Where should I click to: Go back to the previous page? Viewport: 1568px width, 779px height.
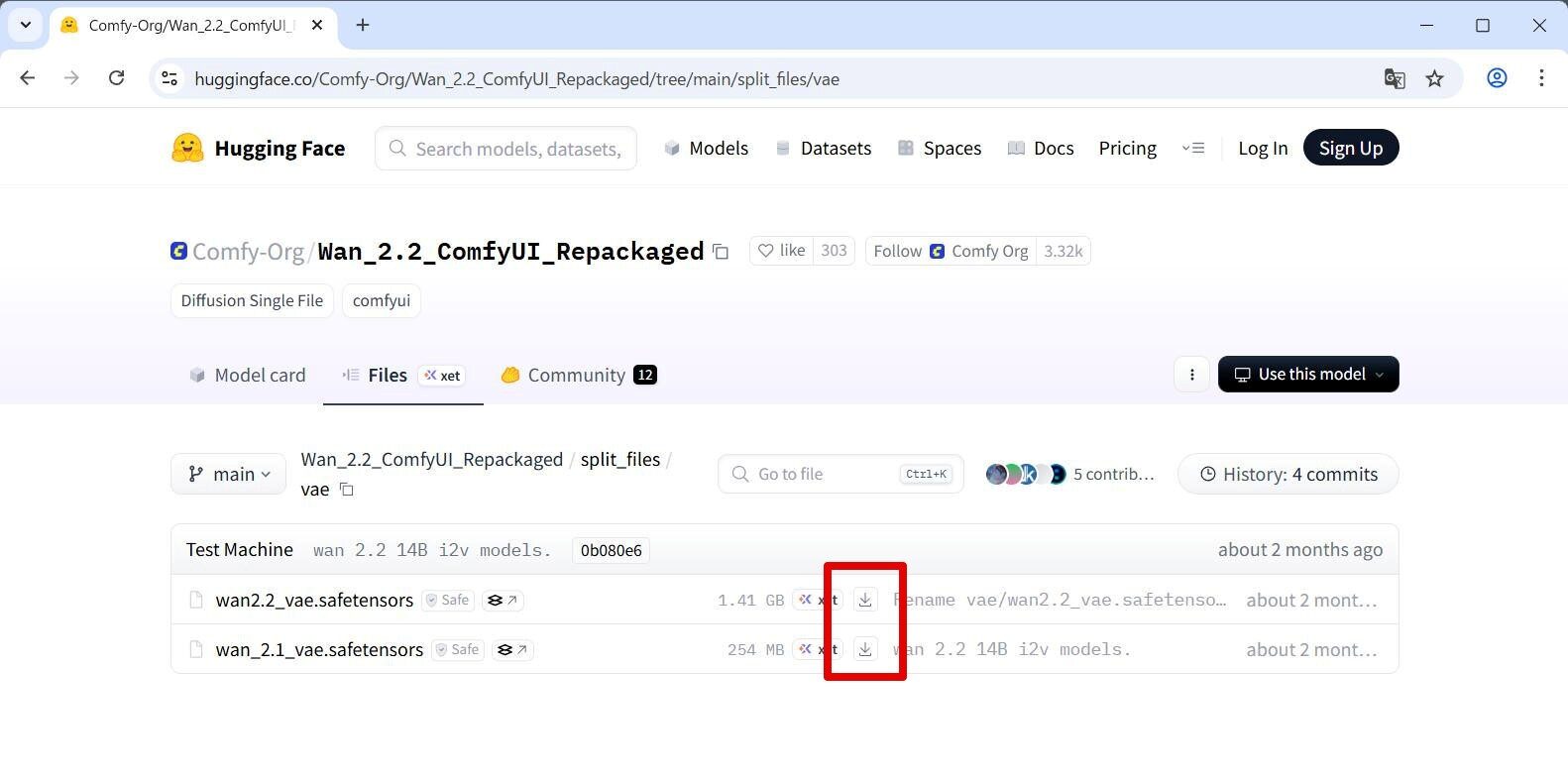28,78
